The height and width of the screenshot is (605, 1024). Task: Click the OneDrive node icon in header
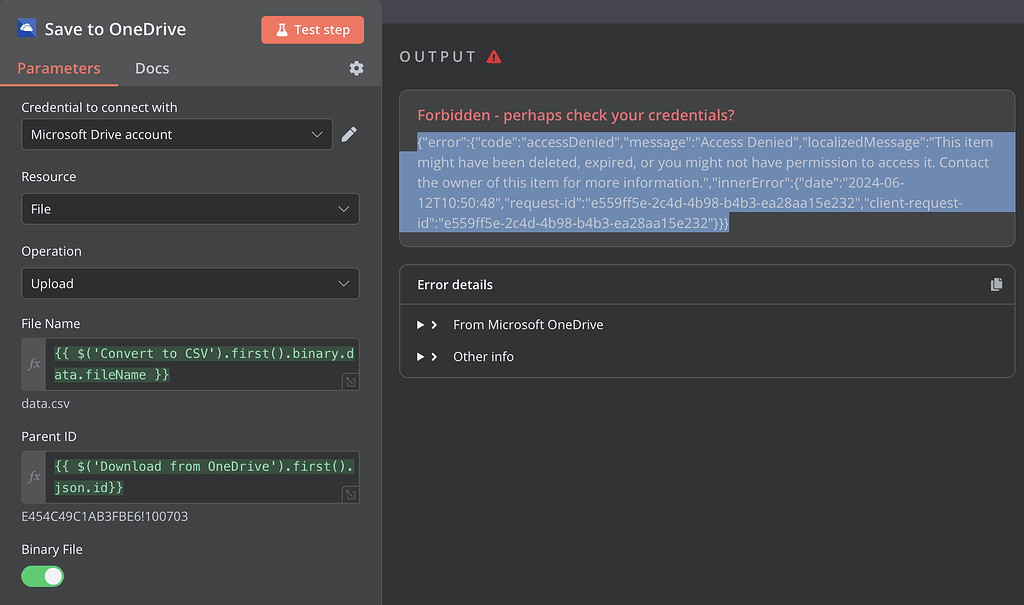coord(27,28)
